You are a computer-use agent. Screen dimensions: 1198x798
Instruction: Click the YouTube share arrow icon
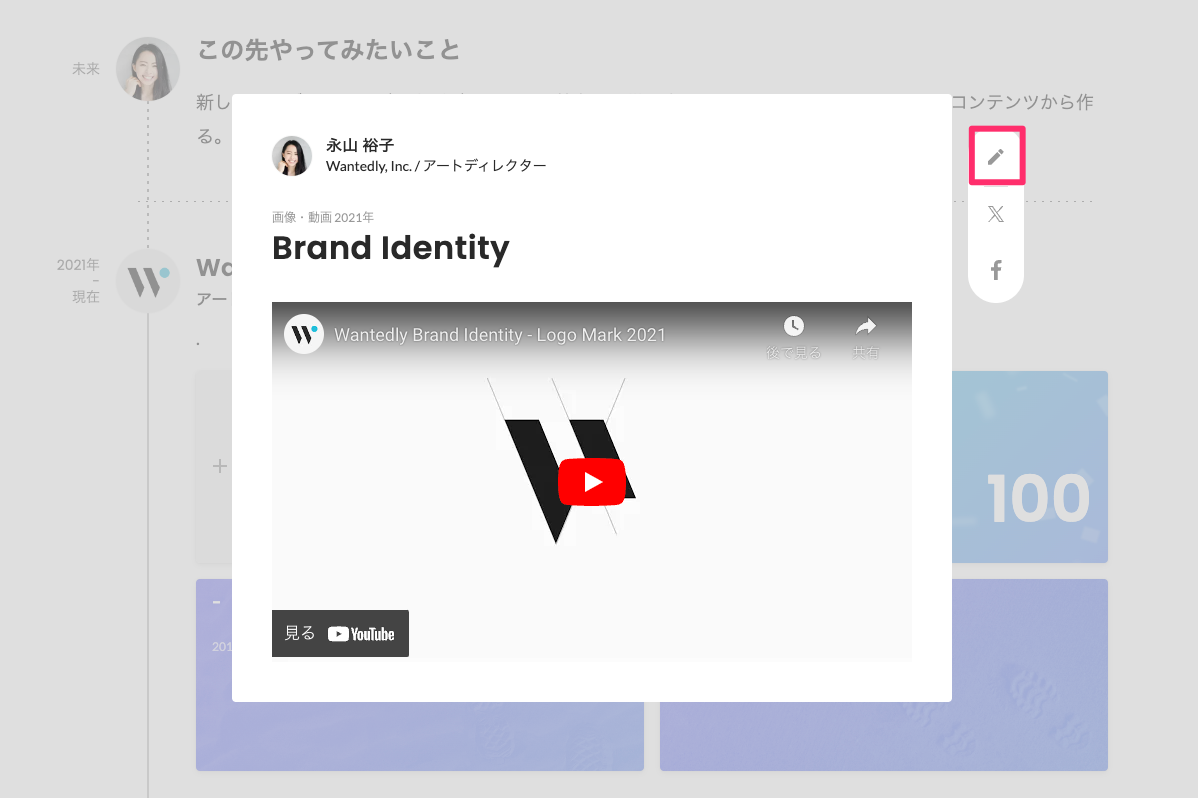[866, 326]
